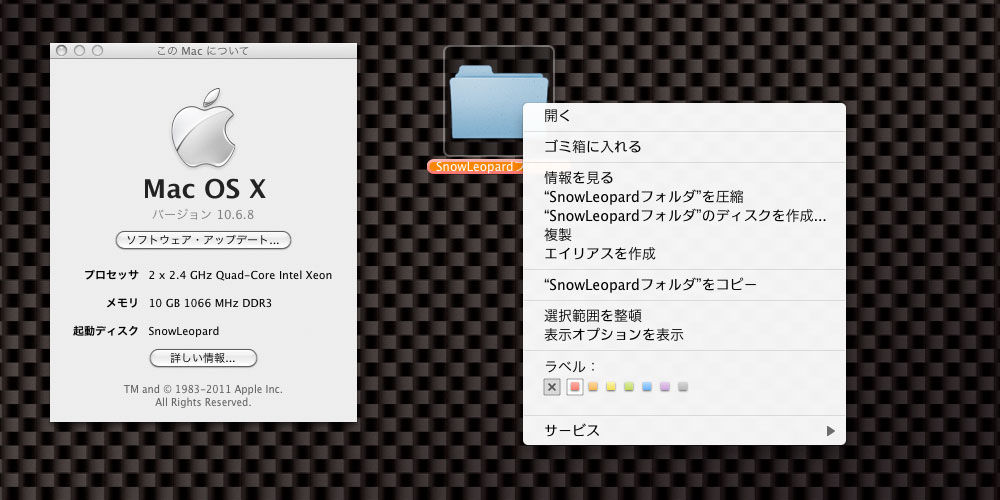This screenshot has width=1000, height=500.
Task: Click the Apple logo in About This Mac
Action: pyautogui.click(x=203, y=128)
